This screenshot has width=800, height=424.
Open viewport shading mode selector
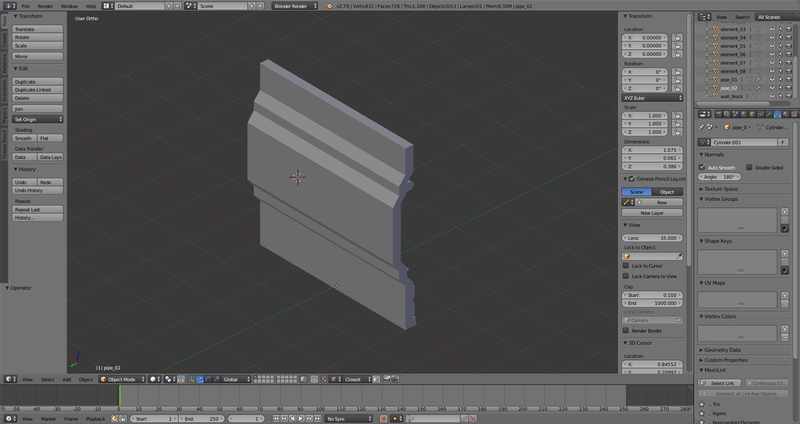coord(155,379)
